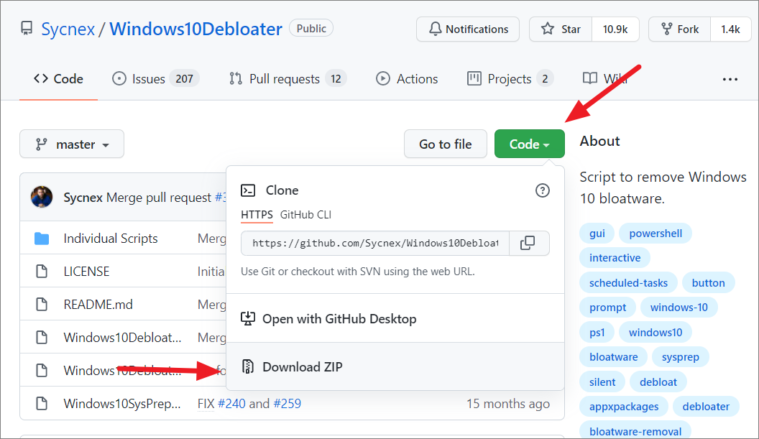
Task: Click the scheduled-tasks topic tag
Action: (628, 283)
